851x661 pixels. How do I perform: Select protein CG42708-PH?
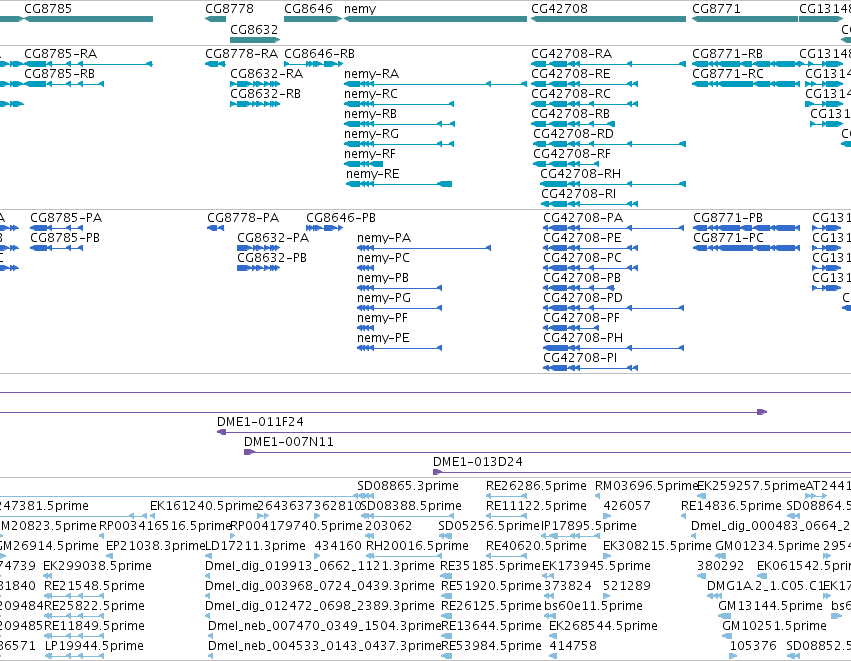[614, 348]
